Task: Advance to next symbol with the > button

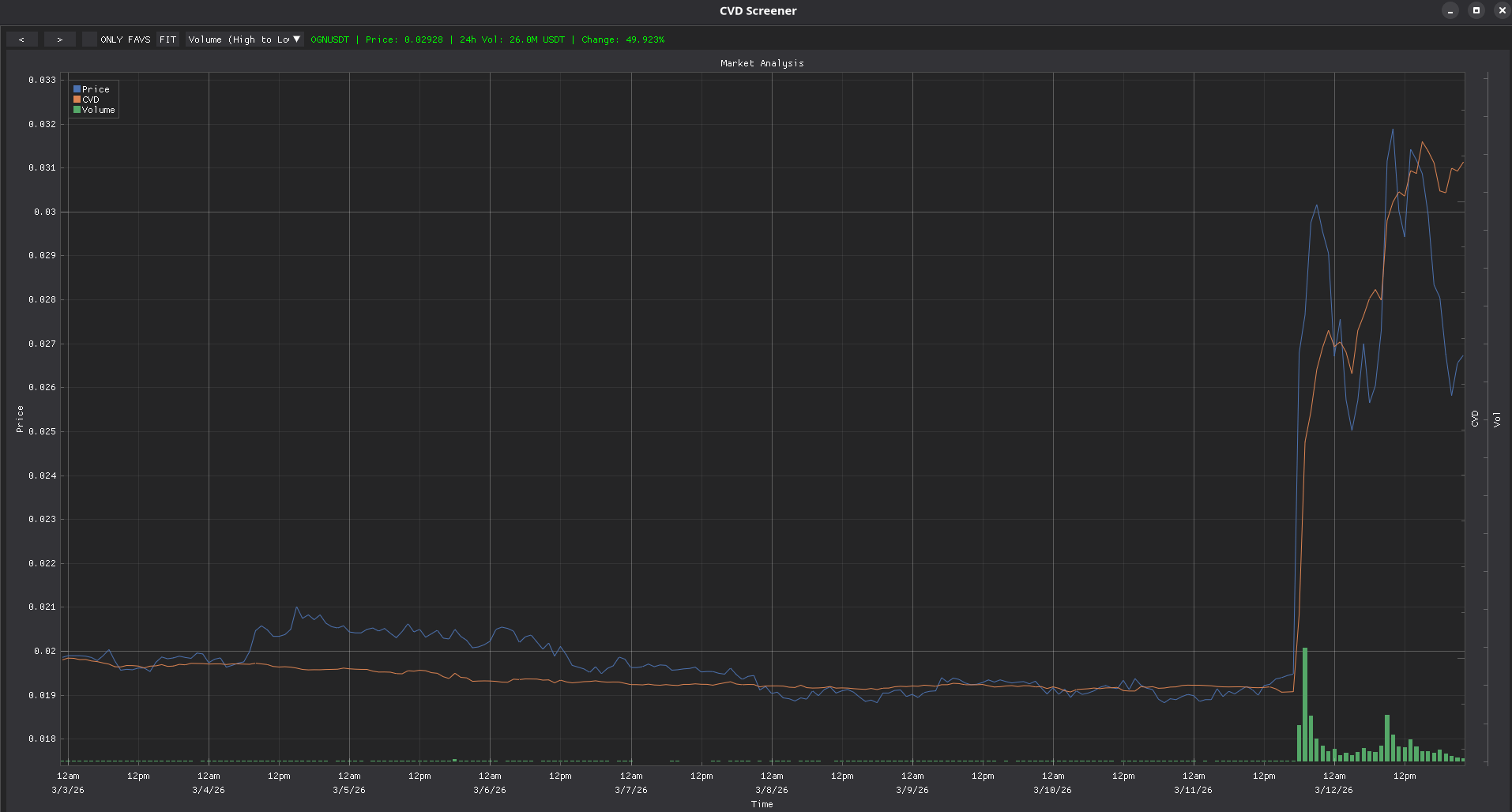Action: coord(59,39)
